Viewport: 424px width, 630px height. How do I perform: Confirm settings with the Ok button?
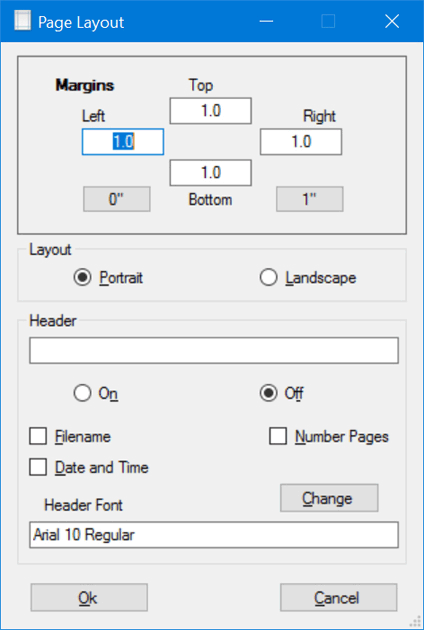pos(89,598)
